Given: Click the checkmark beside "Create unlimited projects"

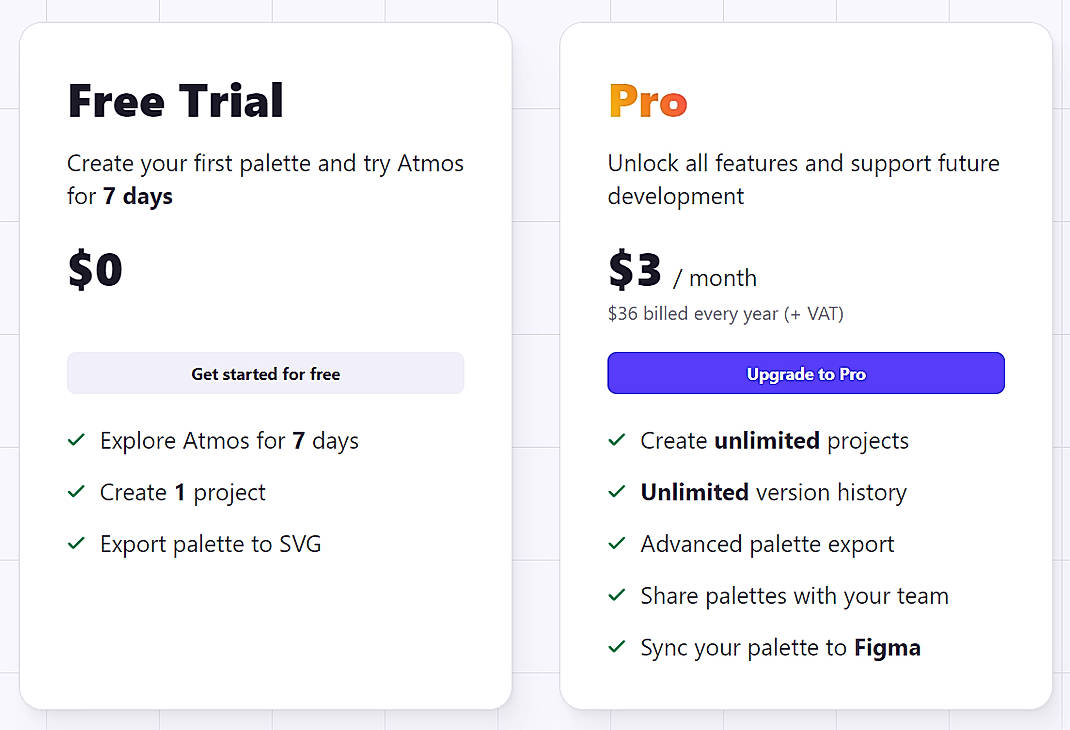Looking at the screenshot, I should [x=617, y=440].
